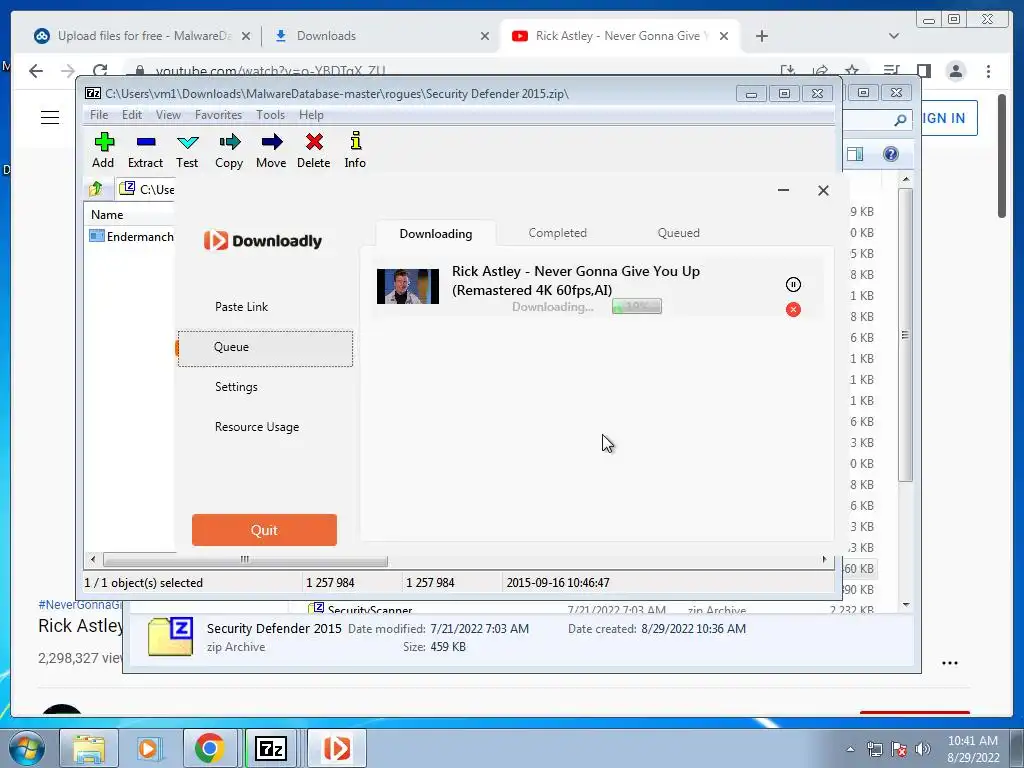This screenshot has width=1024, height=768.
Task: Run Test on the archive
Action: click(x=187, y=150)
